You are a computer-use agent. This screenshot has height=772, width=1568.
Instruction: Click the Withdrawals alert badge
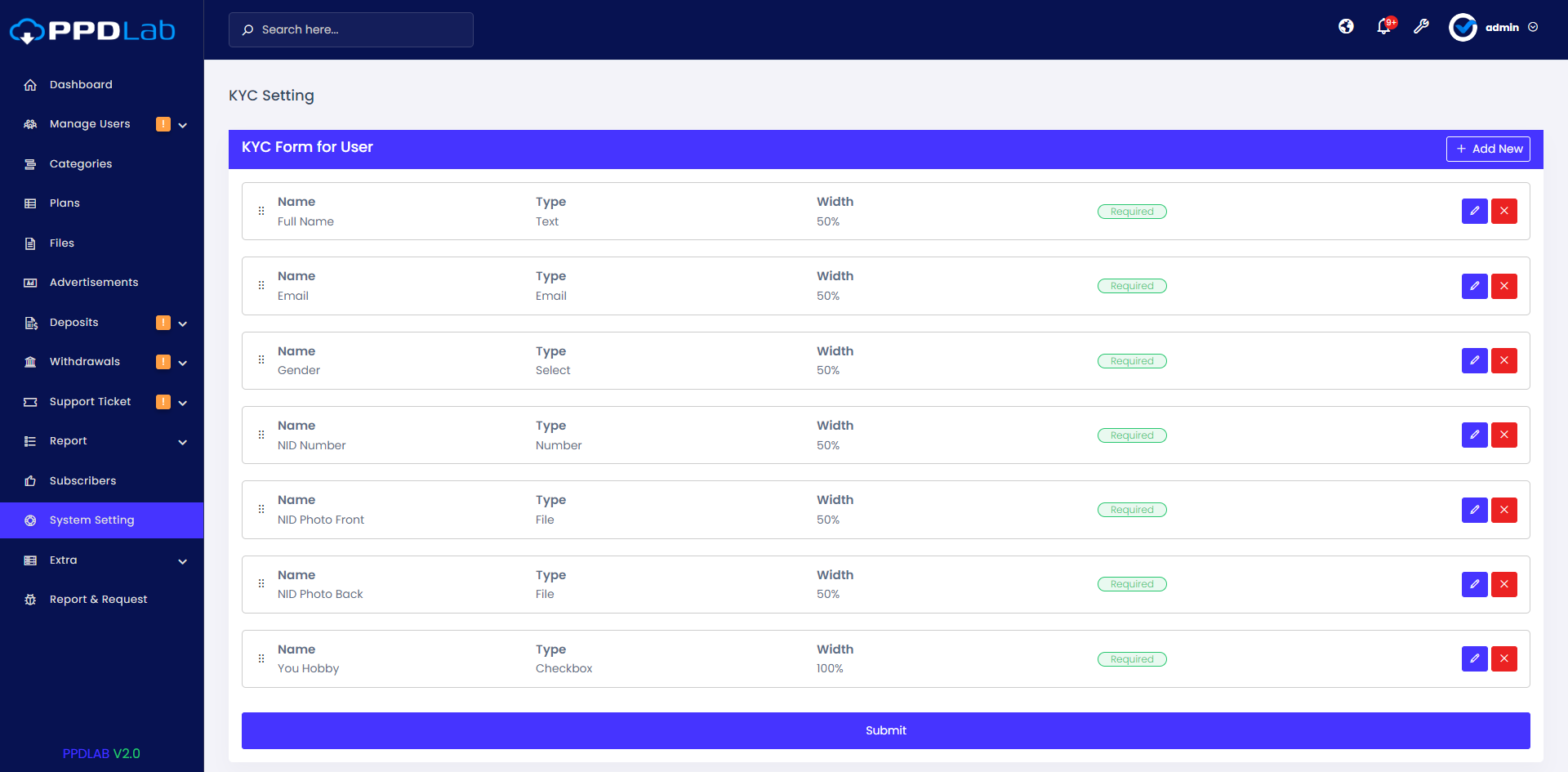[163, 362]
